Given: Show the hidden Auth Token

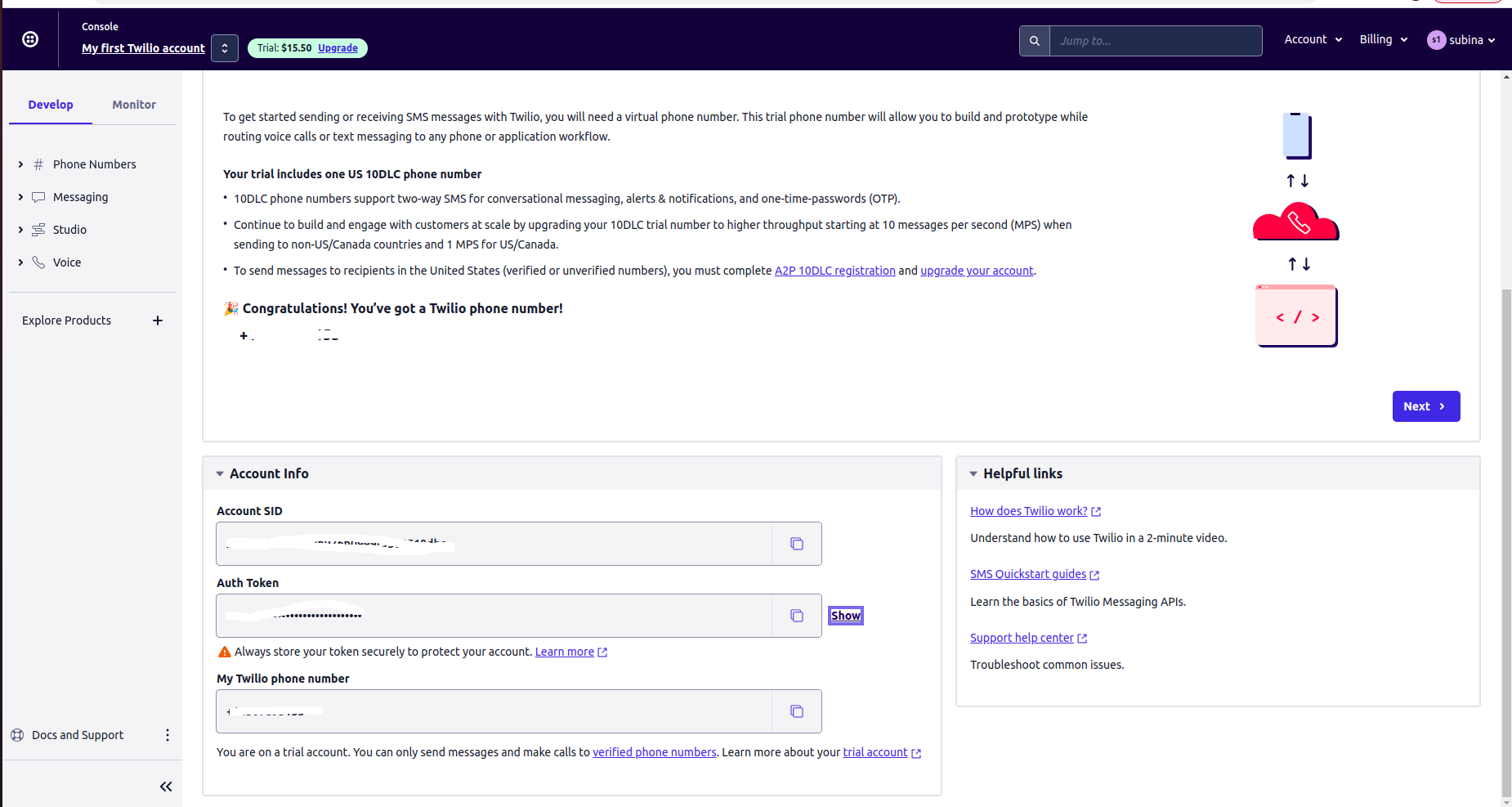Looking at the screenshot, I should tap(846, 616).
